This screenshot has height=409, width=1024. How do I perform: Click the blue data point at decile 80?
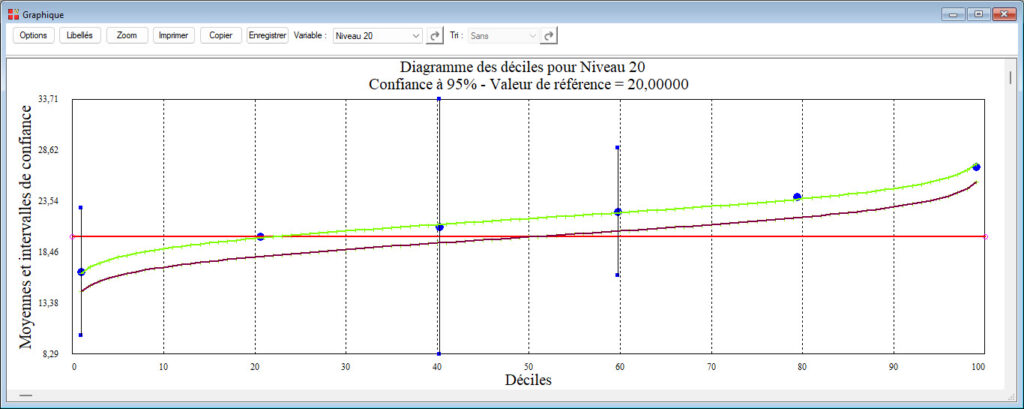coord(797,196)
